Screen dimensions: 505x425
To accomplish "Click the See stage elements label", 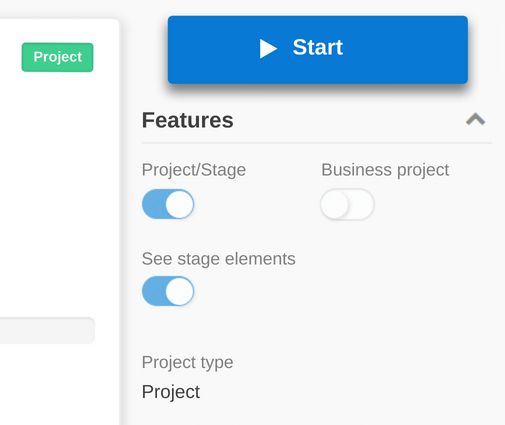I will (219, 259).
